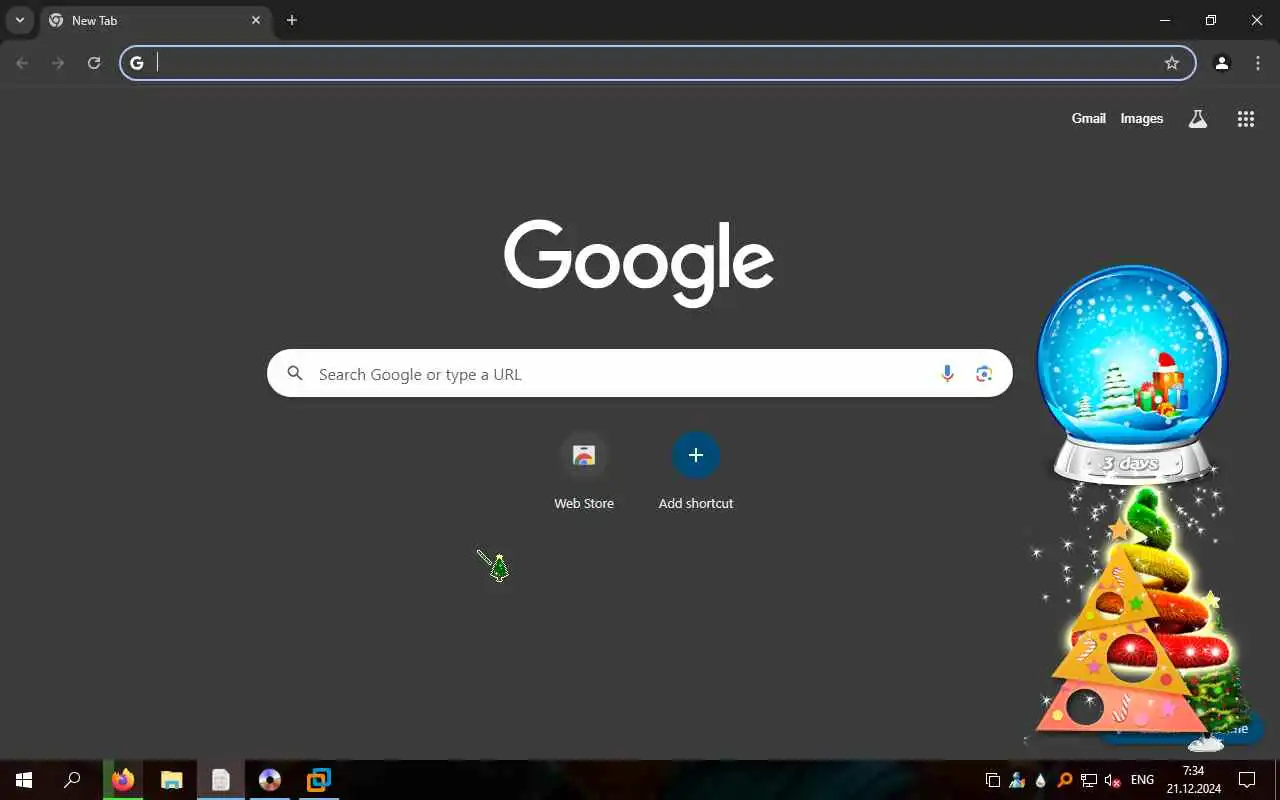Click the orange magnifier tray icon
This screenshot has height=800, width=1280.
1065,780
